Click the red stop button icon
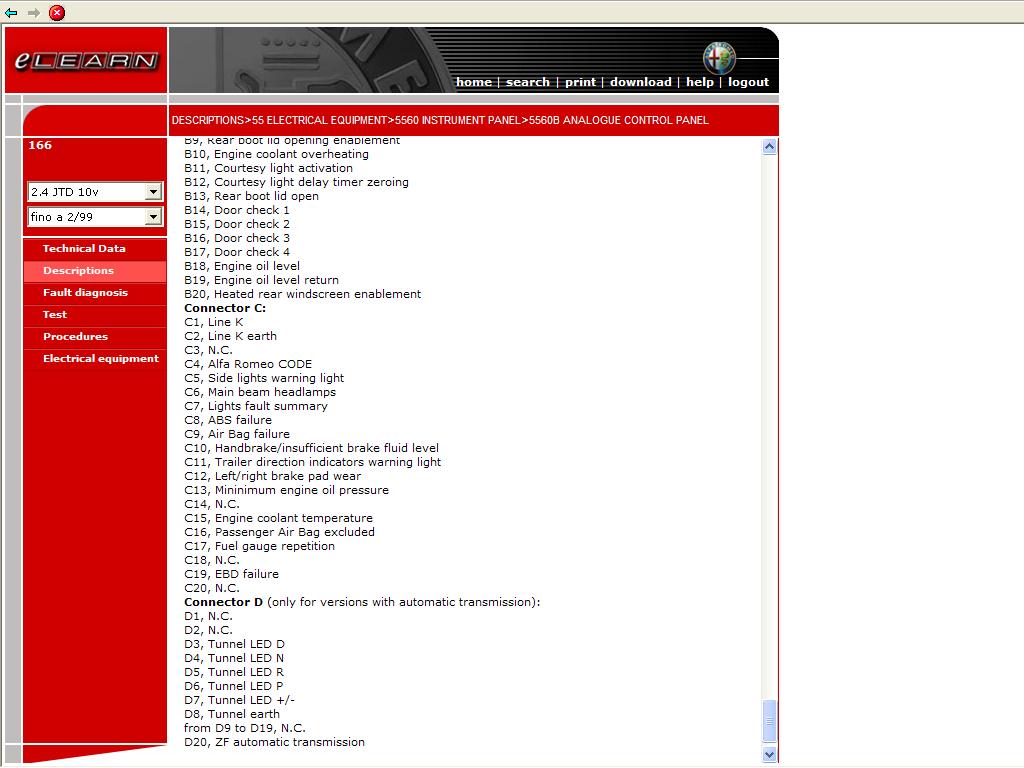This screenshot has height=768, width=1024. click(57, 13)
